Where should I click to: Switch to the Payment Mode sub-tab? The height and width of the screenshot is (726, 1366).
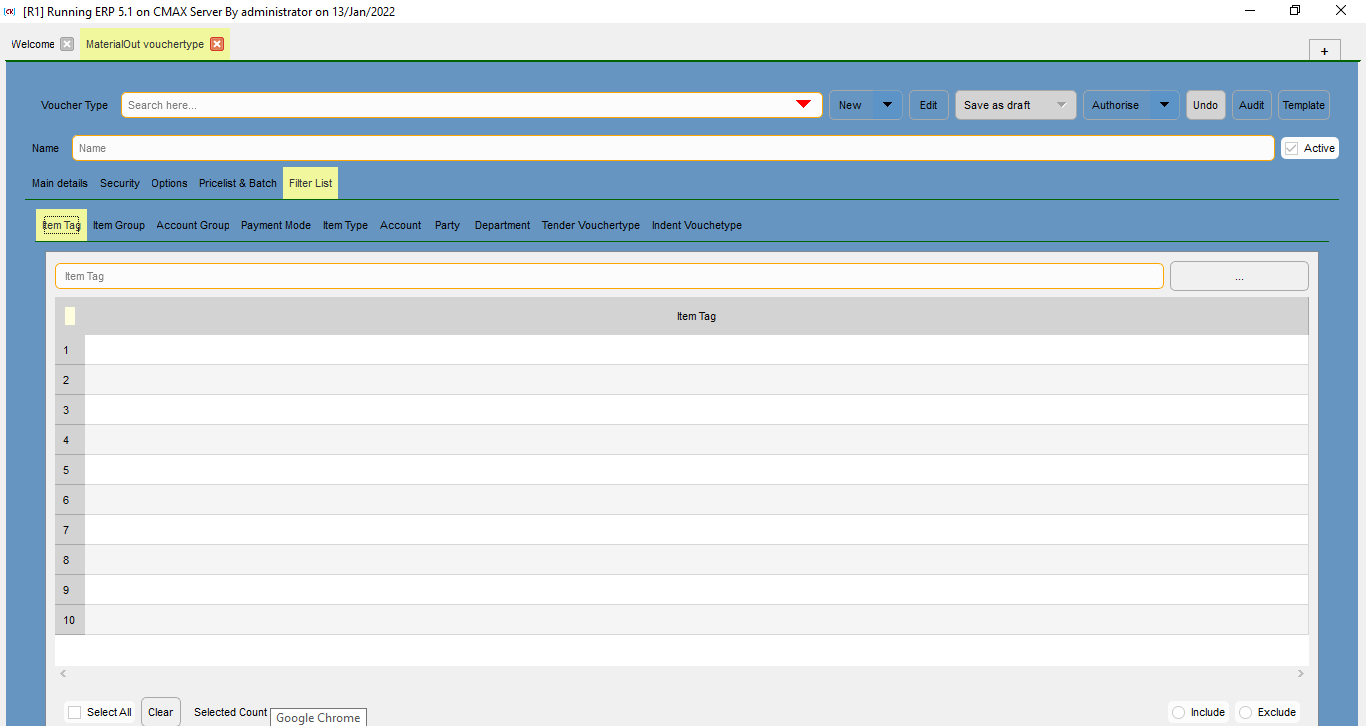(276, 225)
